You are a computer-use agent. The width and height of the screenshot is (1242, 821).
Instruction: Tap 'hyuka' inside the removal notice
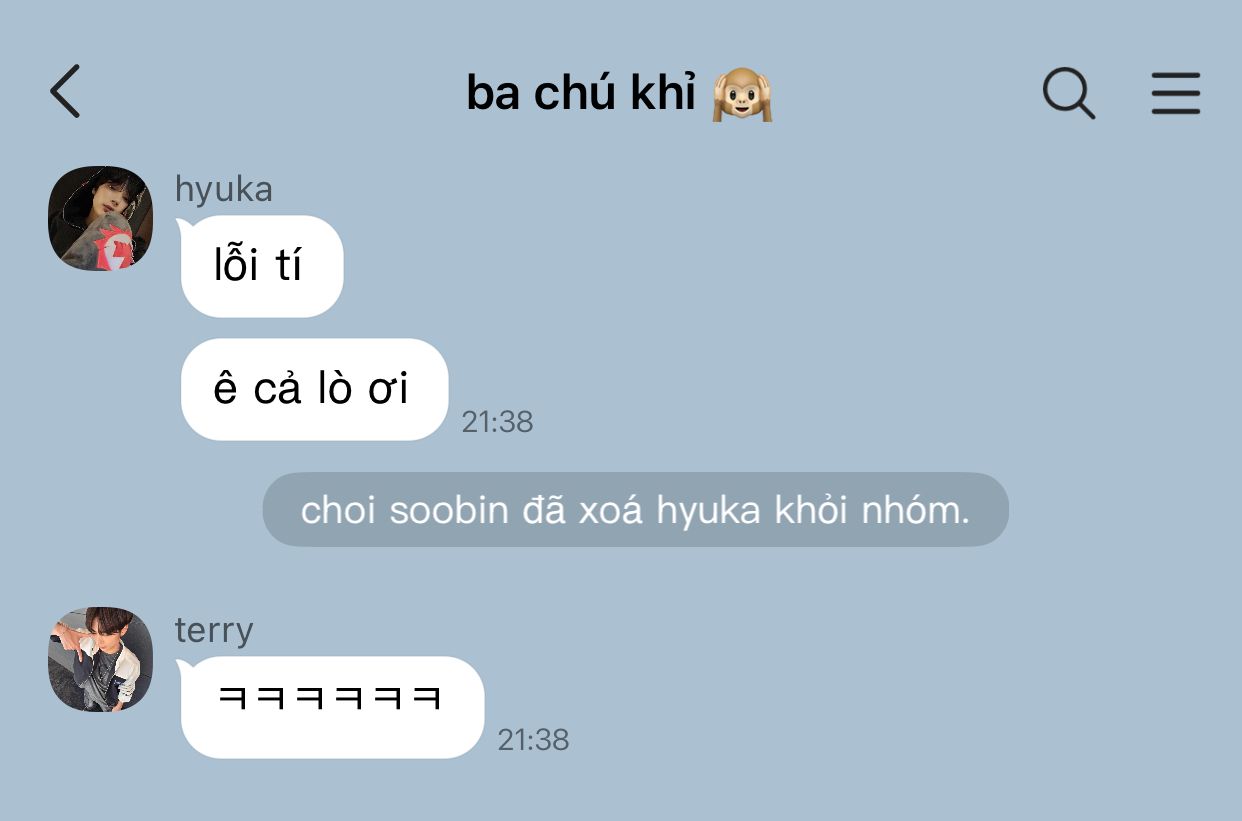click(711, 511)
